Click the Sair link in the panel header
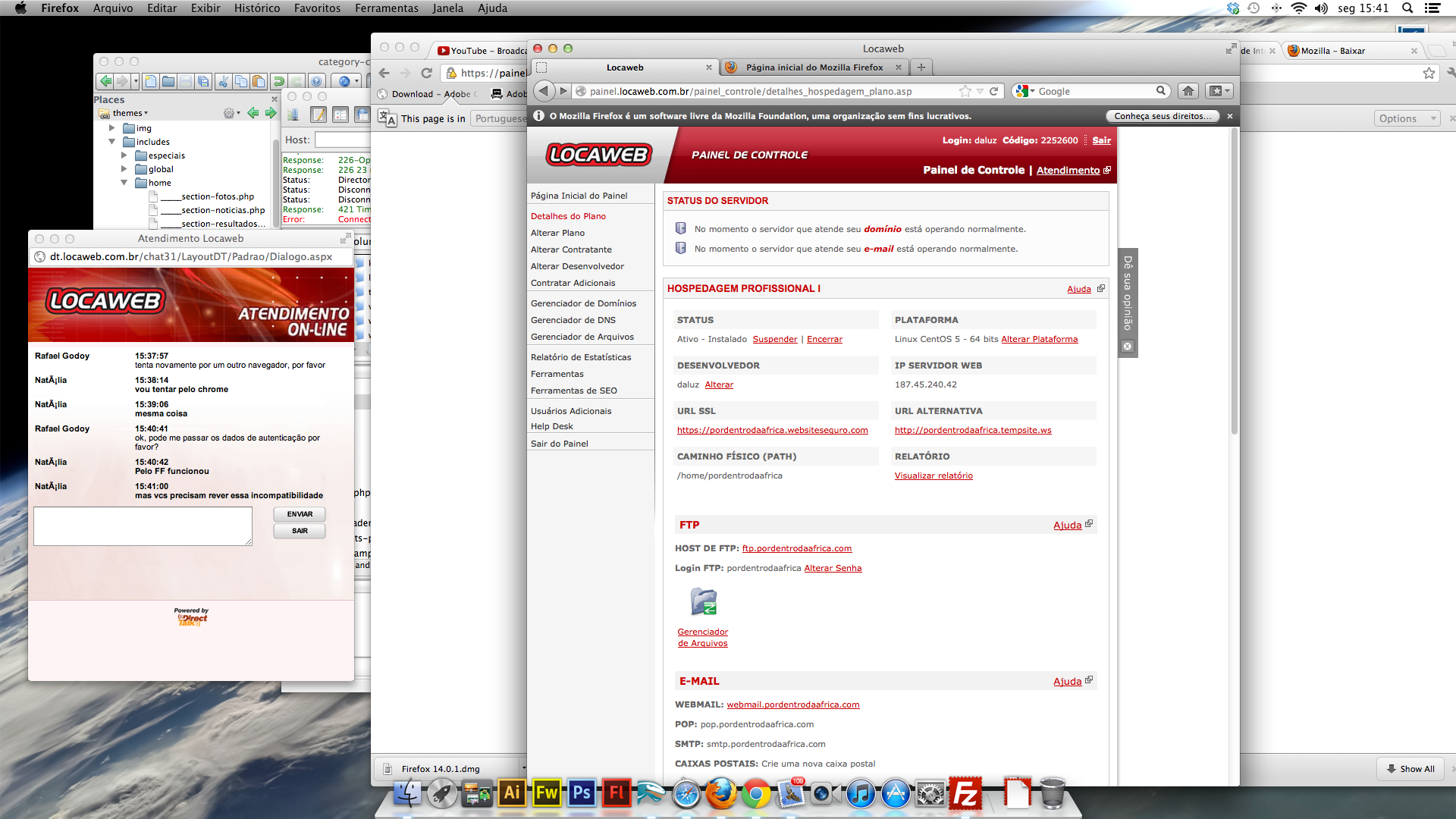The width and height of the screenshot is (1456, 819). tap(1102, 140)
